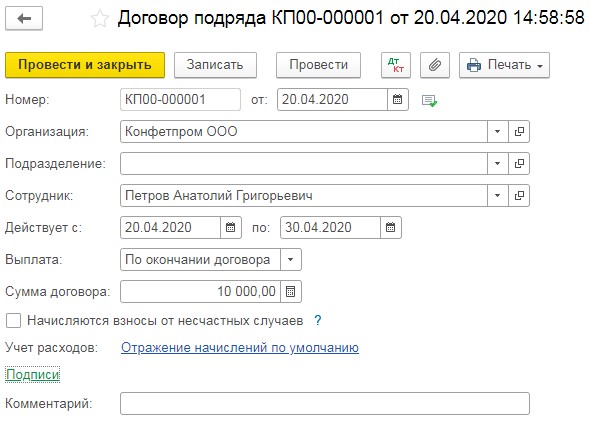The width and height of the screenshot is (590, 425).
Task: Open calculator for Сумма договора field
Action: tap(290, 291)
